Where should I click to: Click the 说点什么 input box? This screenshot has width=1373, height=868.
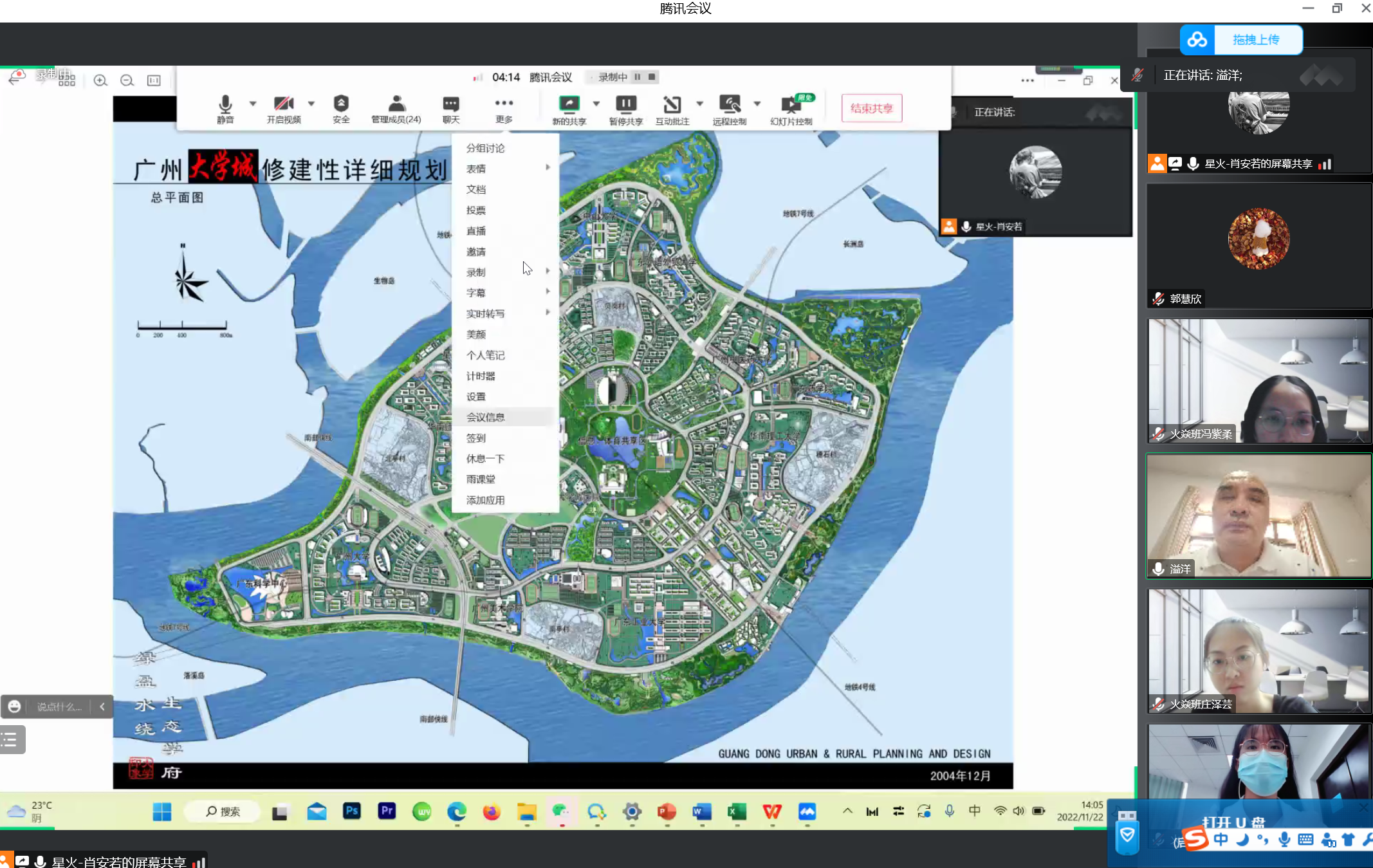(x=59, y=706)
